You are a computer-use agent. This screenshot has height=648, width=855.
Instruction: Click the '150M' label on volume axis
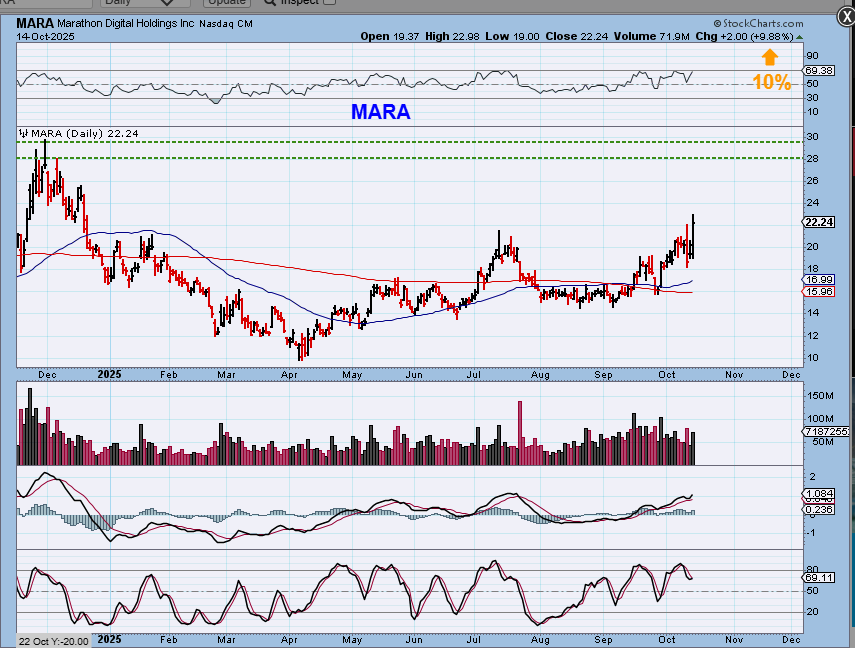tap(820, 395)
